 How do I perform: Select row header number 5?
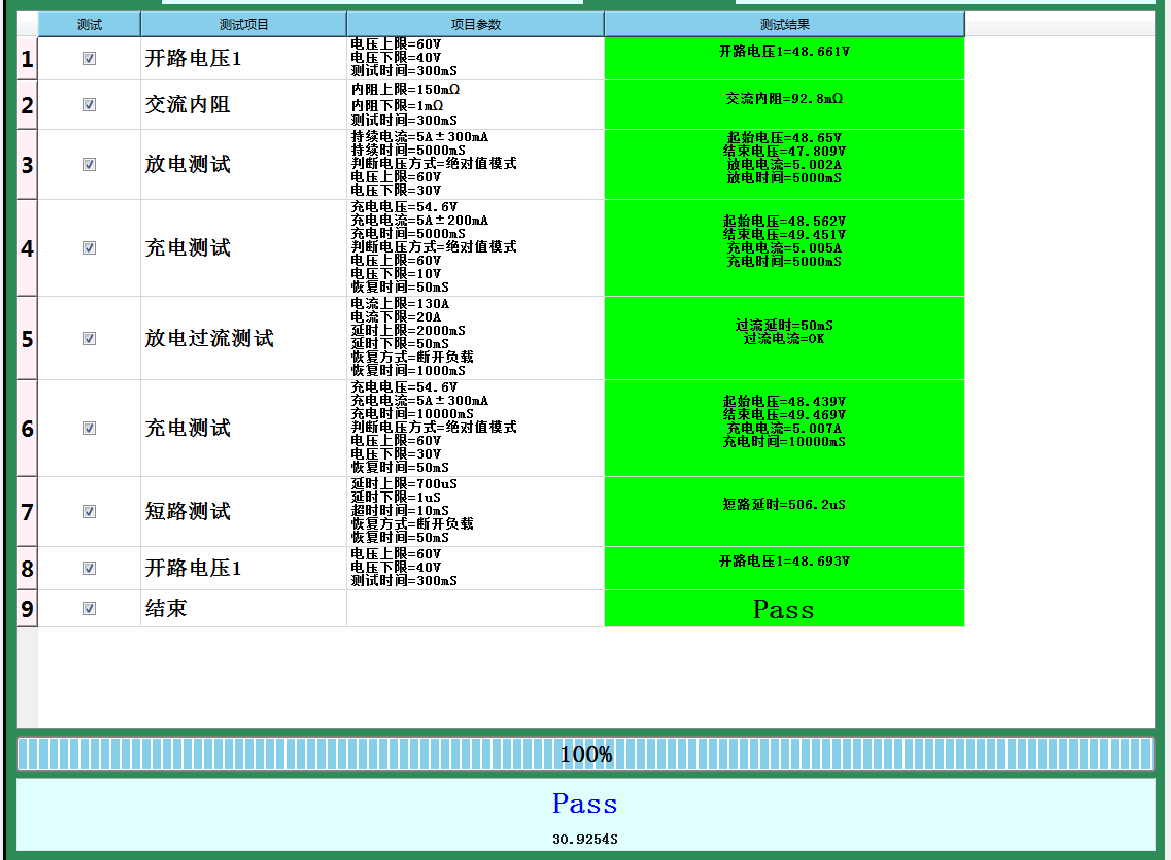(27, 339)
